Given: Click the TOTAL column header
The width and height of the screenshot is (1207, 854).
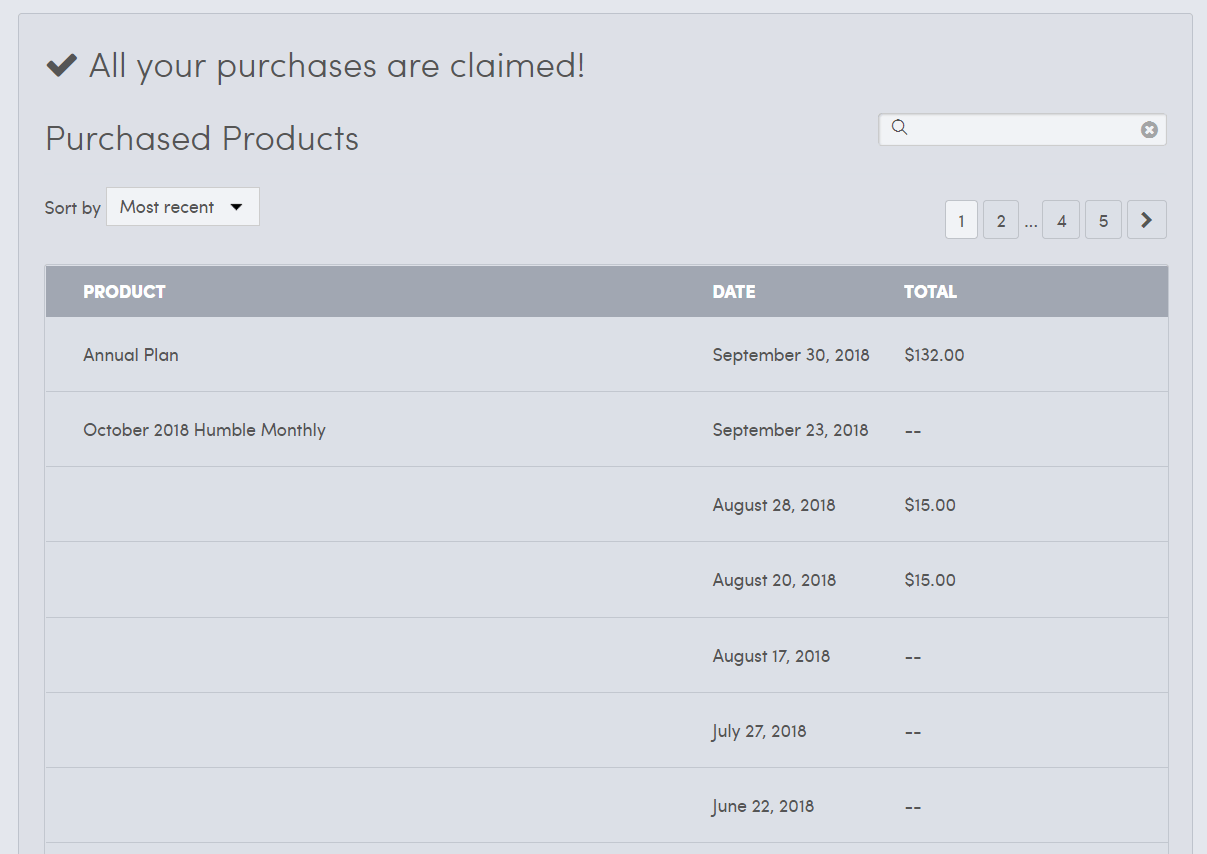Looking at the screenshot, I should 930,292.
